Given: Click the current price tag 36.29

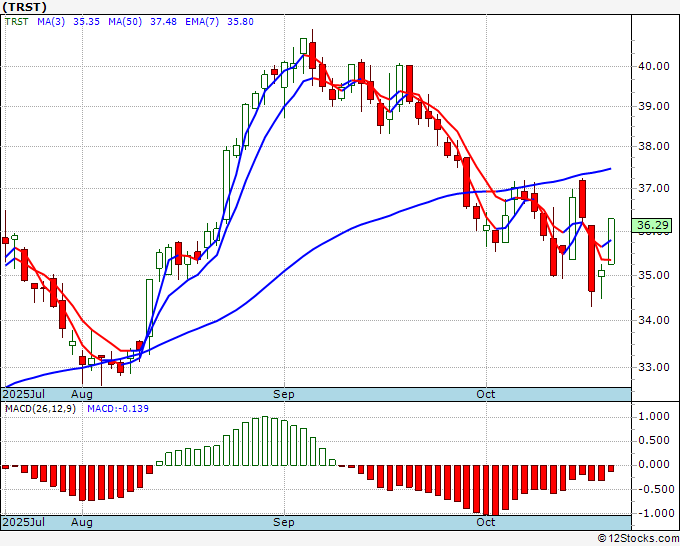Looking at the screenshot, I should pos(652,226).
